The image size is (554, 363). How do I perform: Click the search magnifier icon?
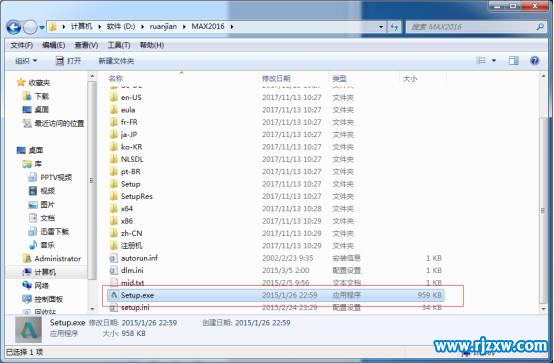point(540,27)
